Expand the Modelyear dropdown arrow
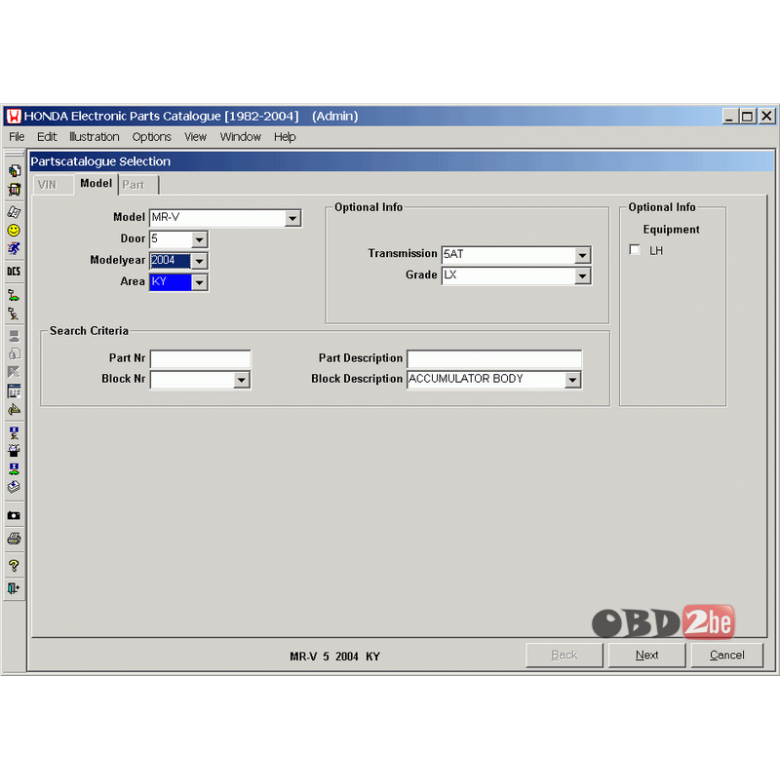Viewport: 780px width, 780px height. [199, 261]
